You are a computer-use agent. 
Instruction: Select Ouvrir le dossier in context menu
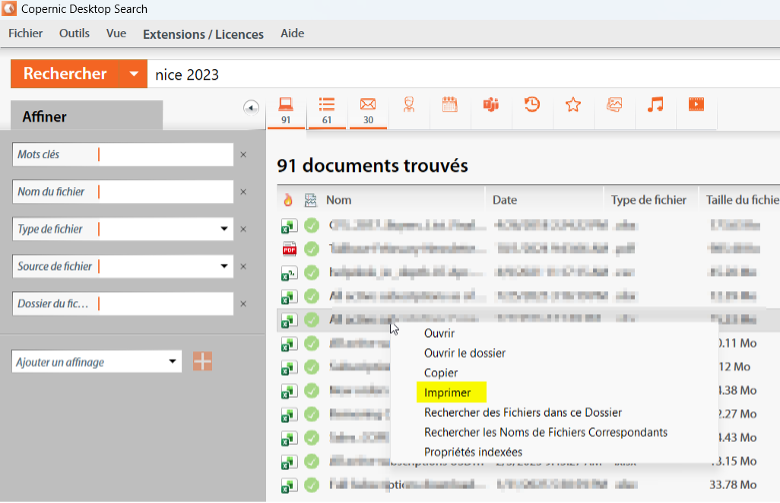click(x=464, y=353)
